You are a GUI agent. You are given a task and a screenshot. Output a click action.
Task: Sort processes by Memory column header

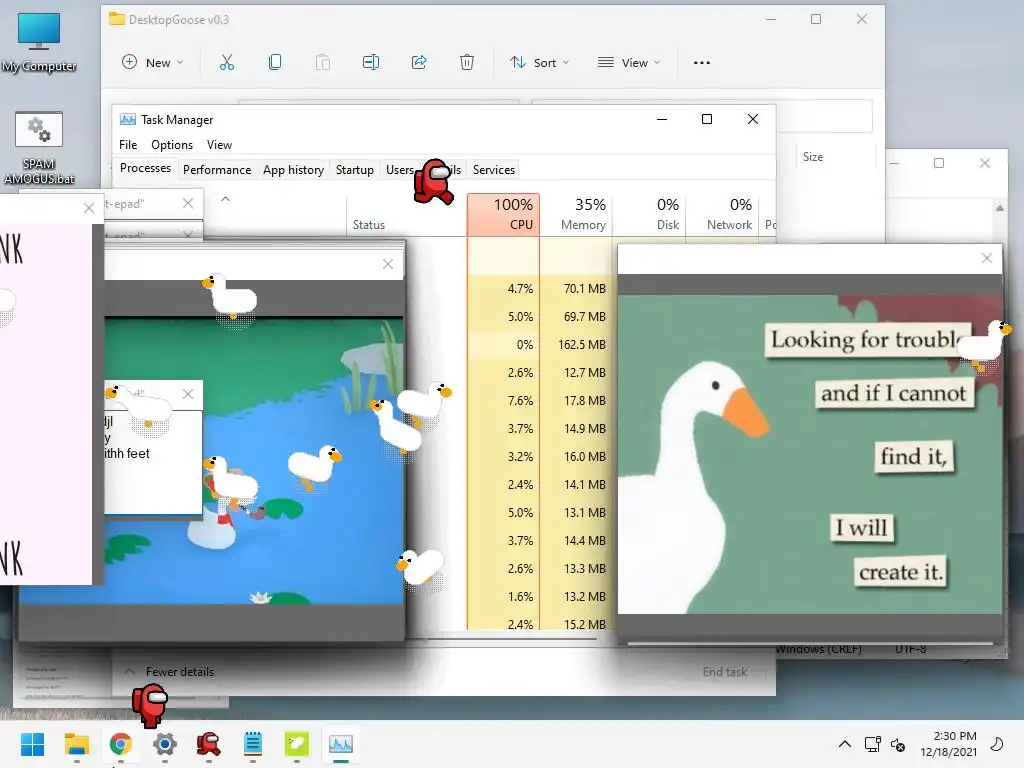(x=576, y=214)
